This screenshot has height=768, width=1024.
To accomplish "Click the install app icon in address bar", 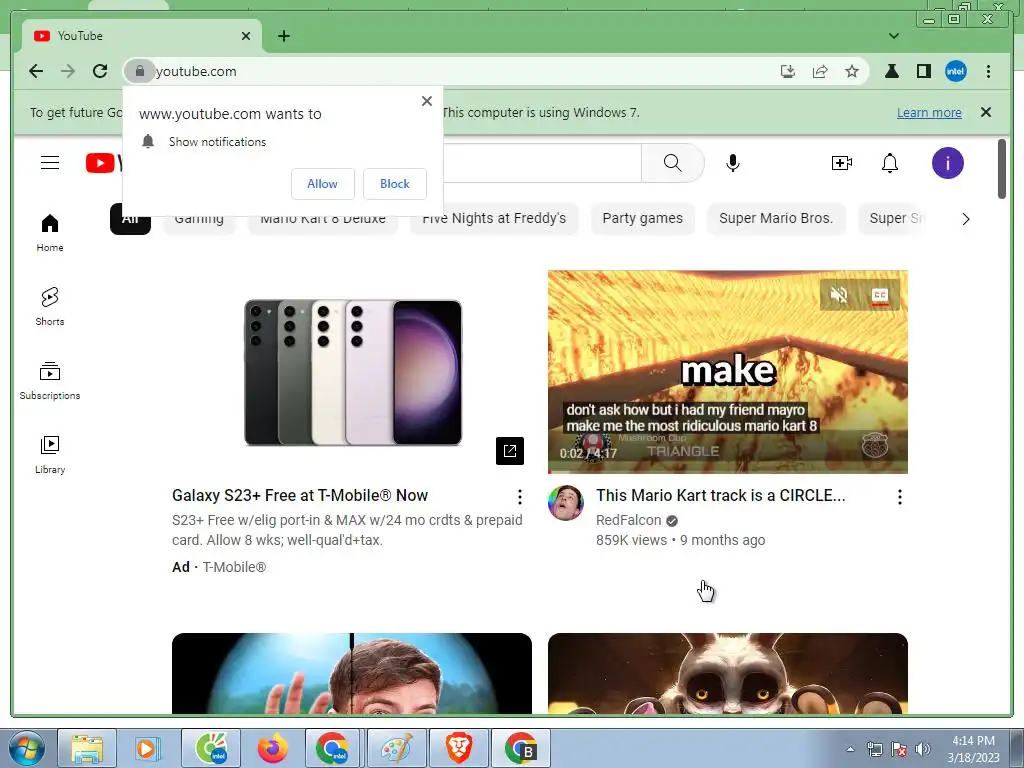I will (788, 71).
